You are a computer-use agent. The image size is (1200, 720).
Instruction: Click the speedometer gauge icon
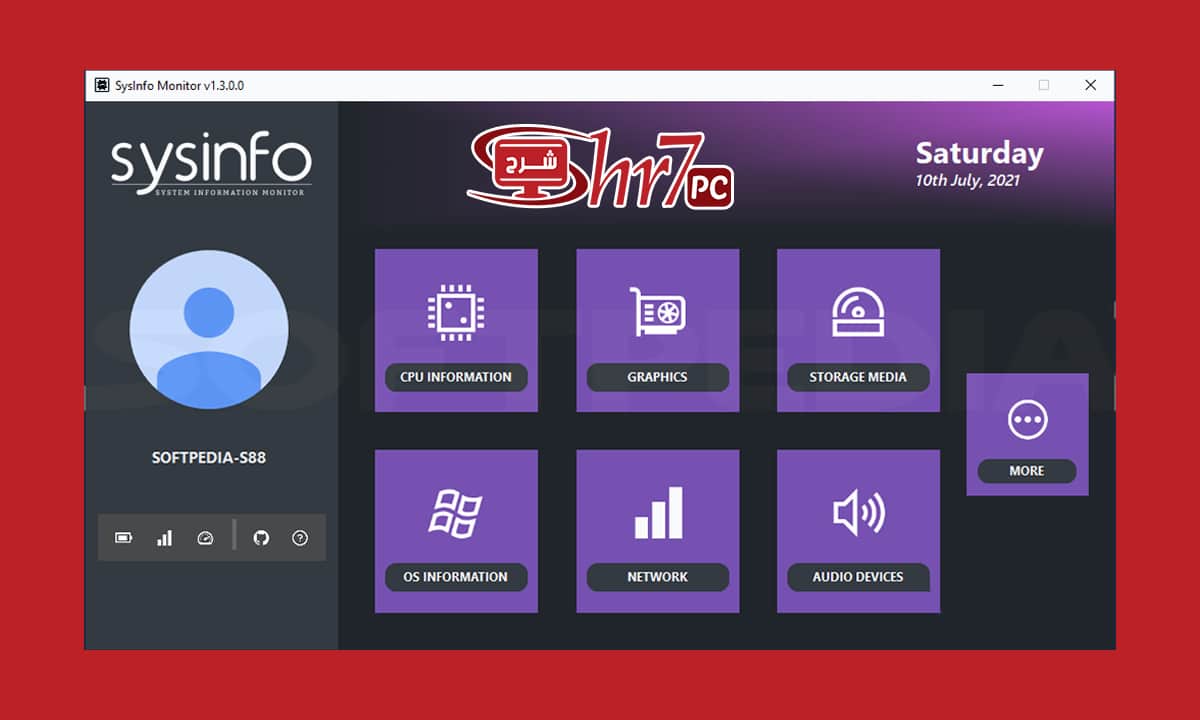click(206, 538)
